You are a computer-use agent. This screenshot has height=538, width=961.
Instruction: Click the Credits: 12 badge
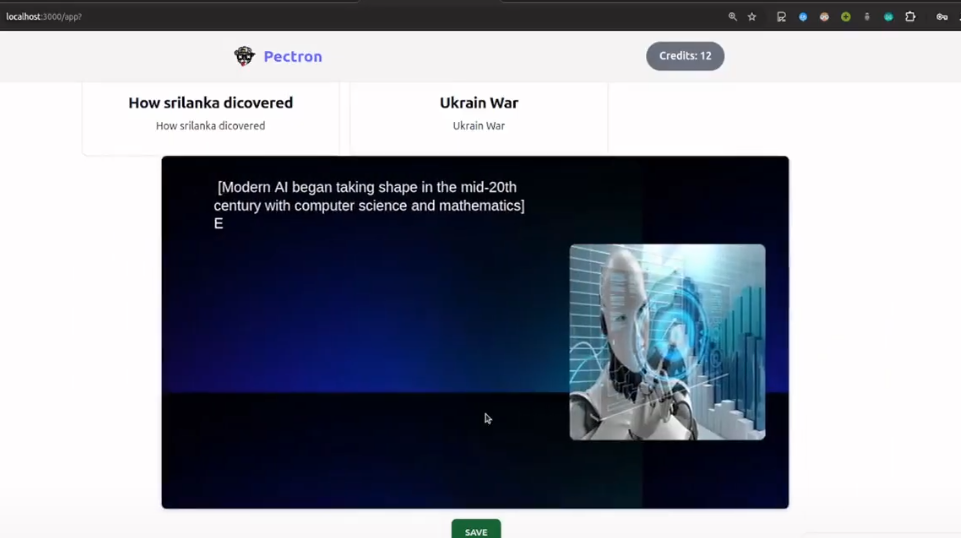pyautogui.click(x=685, y=56)
